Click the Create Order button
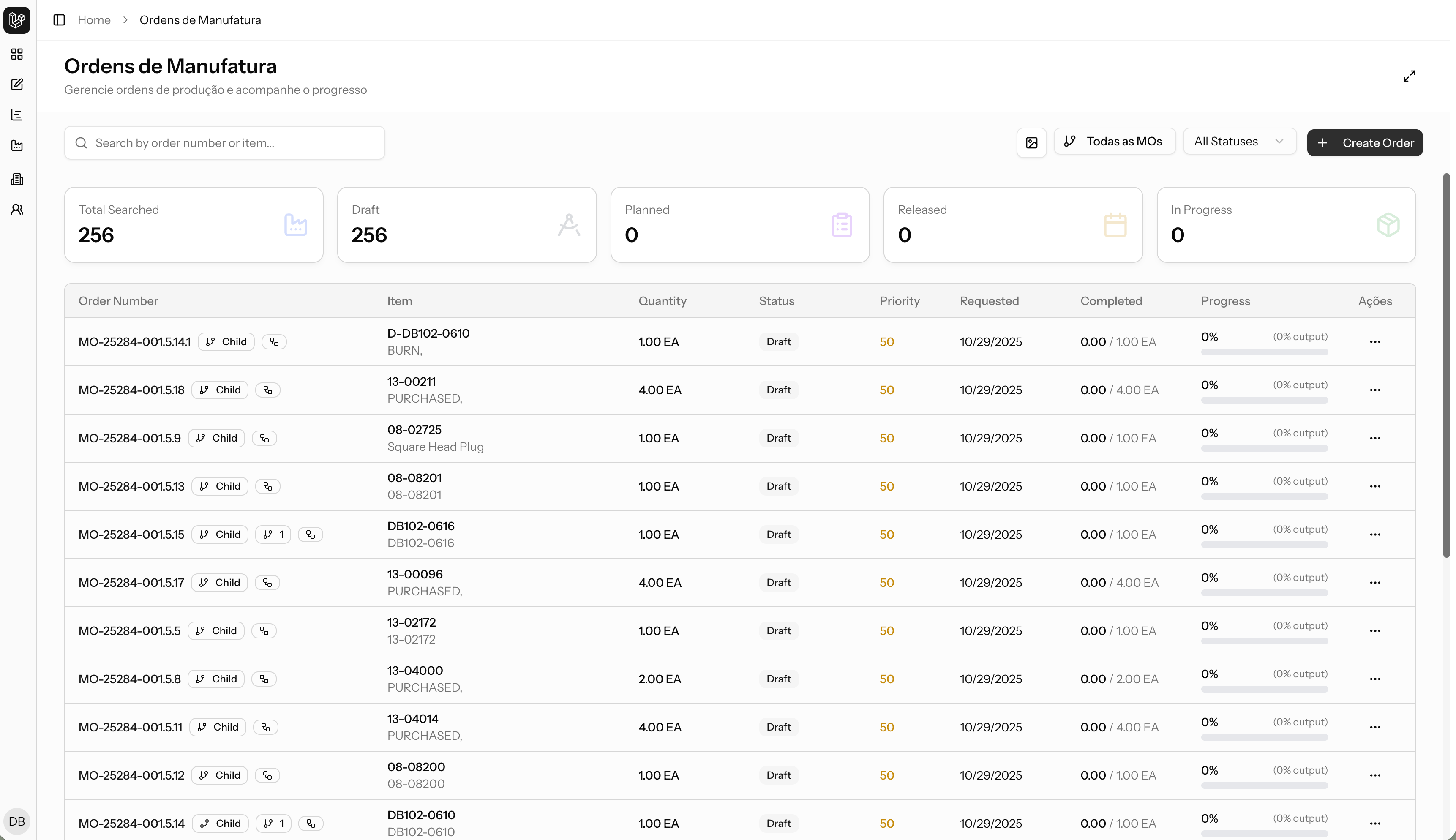This screenshot has width=1456, height=840. tap(1364, 142)
